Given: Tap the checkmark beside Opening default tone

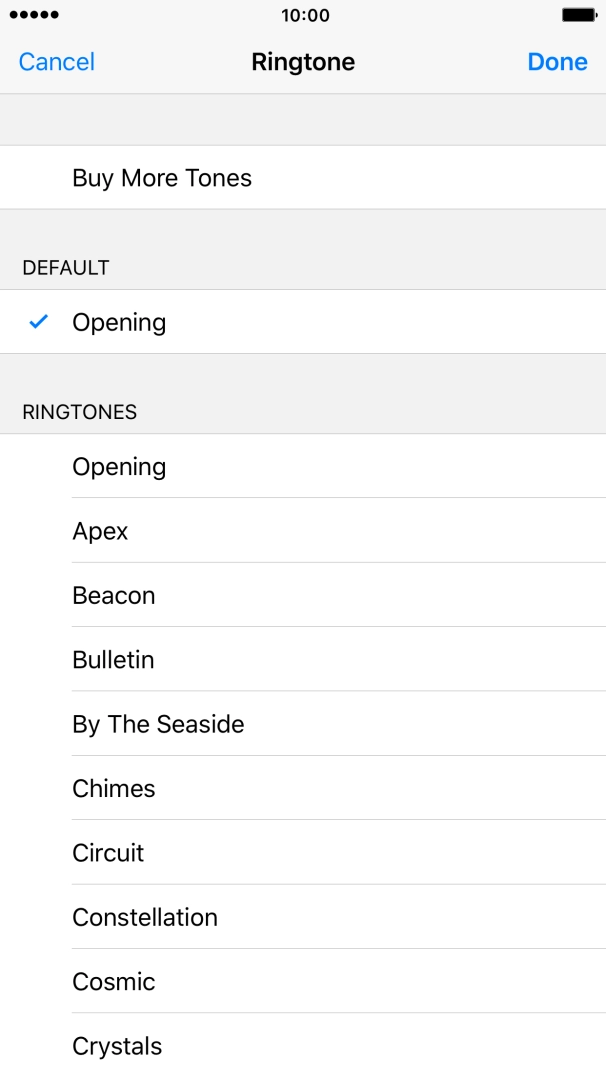Looking at the screenshot, I should coord(38,322).
